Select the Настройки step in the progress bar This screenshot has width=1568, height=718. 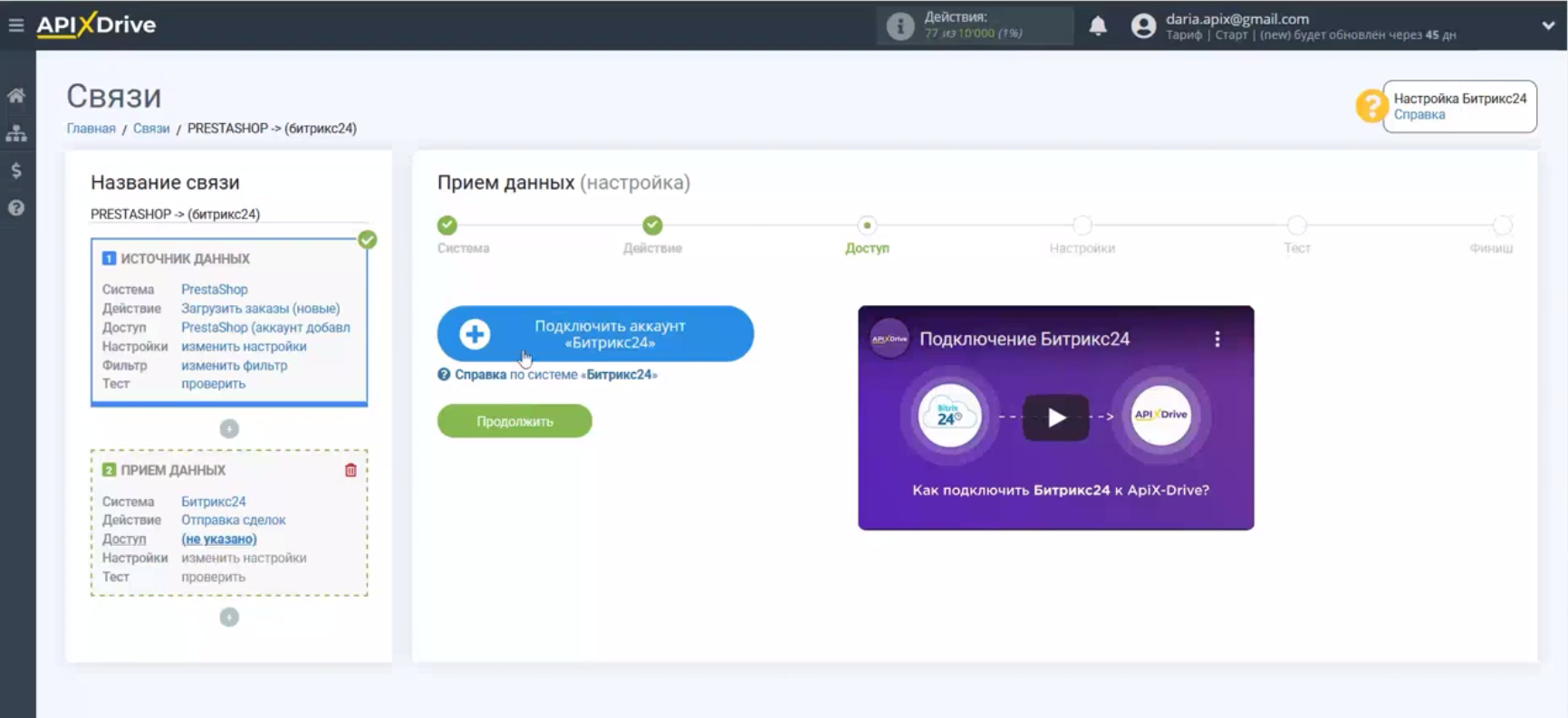1082,225
